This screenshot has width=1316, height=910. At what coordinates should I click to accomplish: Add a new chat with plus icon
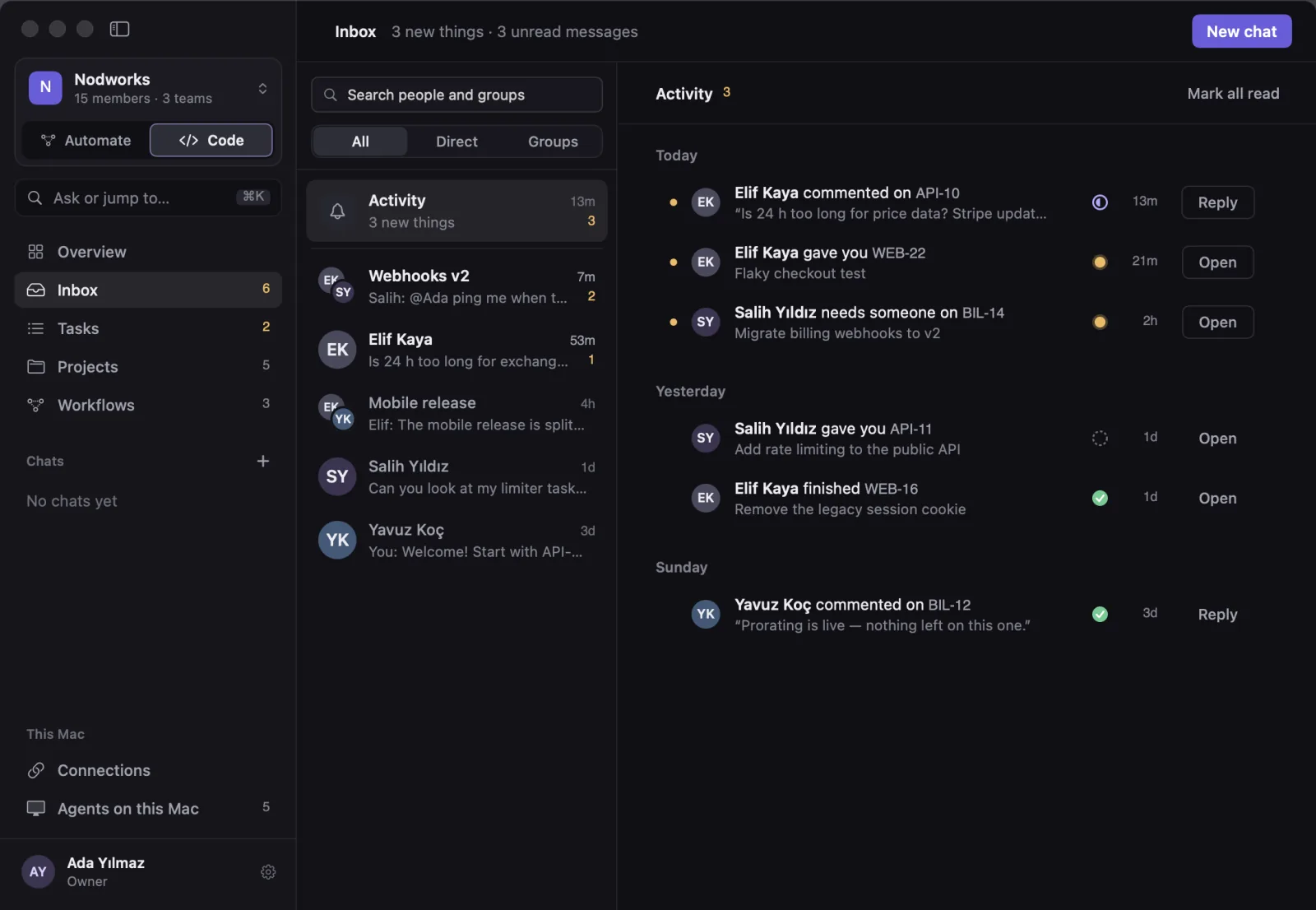263,461
